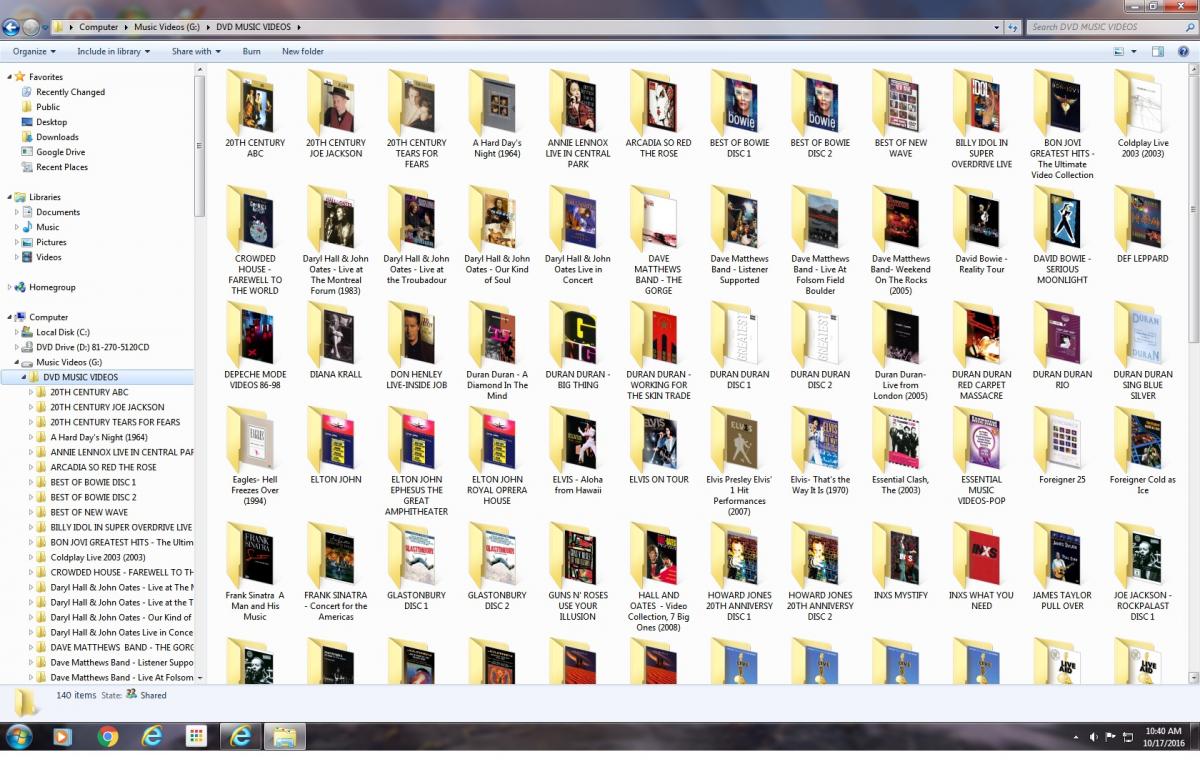Select Recently Changed in Favorites

click(70, 92)
